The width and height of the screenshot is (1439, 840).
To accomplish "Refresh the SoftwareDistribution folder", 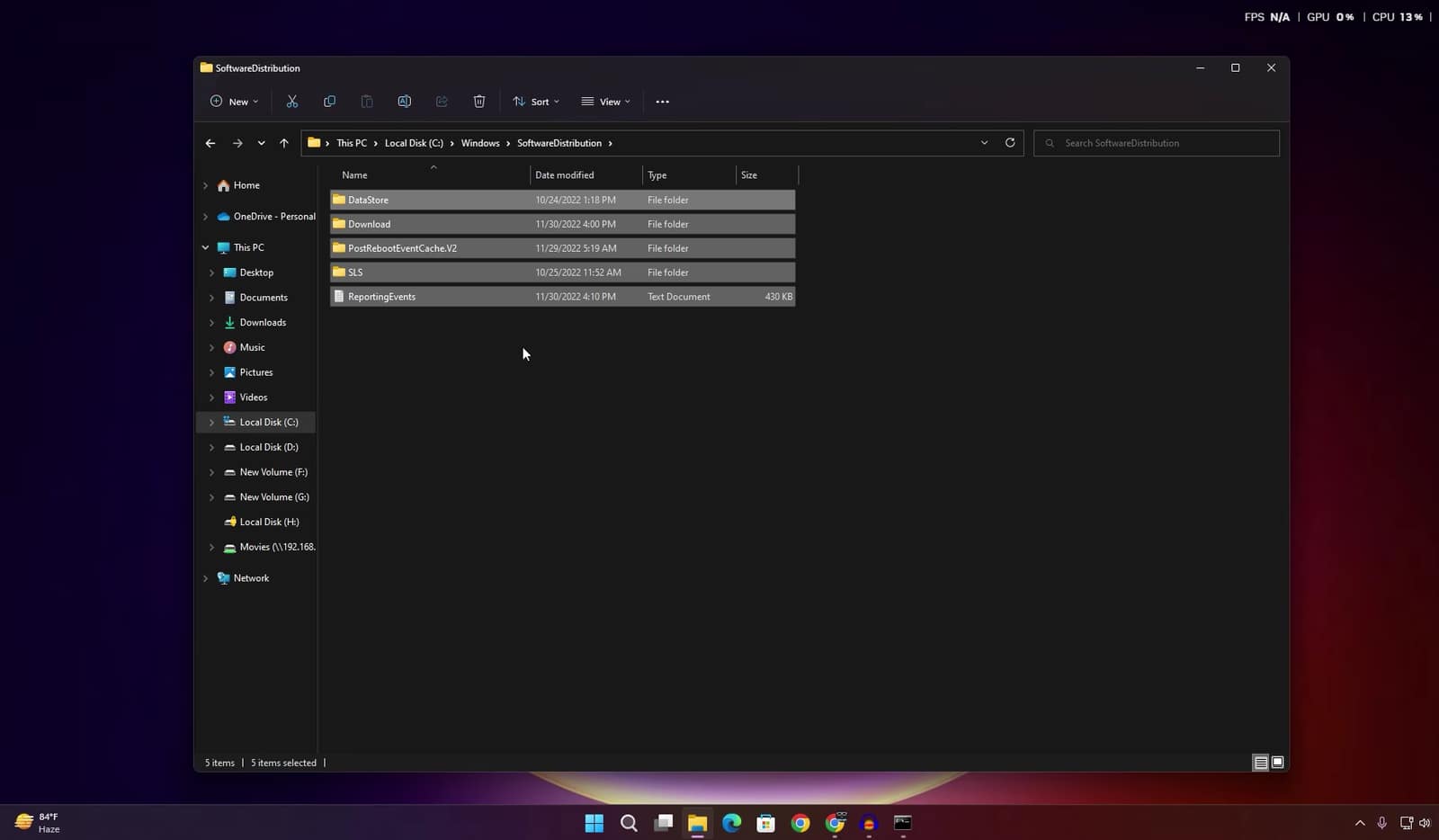I will coord(1010,143).
